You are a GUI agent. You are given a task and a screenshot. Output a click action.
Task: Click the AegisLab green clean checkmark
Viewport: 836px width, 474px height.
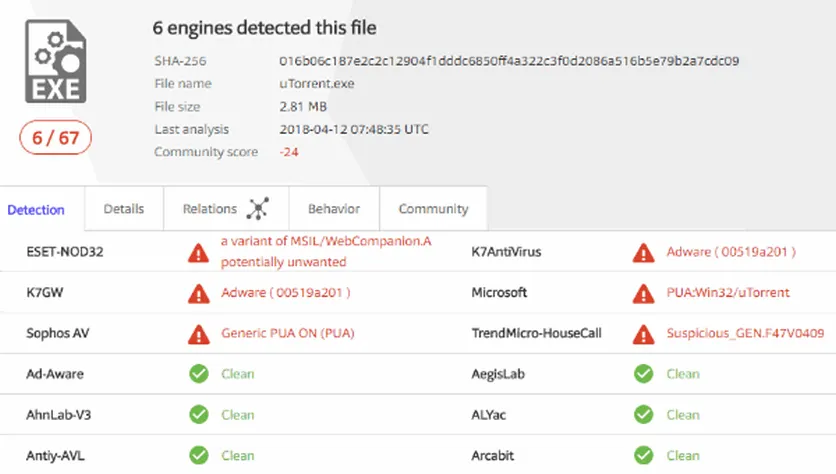tap(643, 374)
